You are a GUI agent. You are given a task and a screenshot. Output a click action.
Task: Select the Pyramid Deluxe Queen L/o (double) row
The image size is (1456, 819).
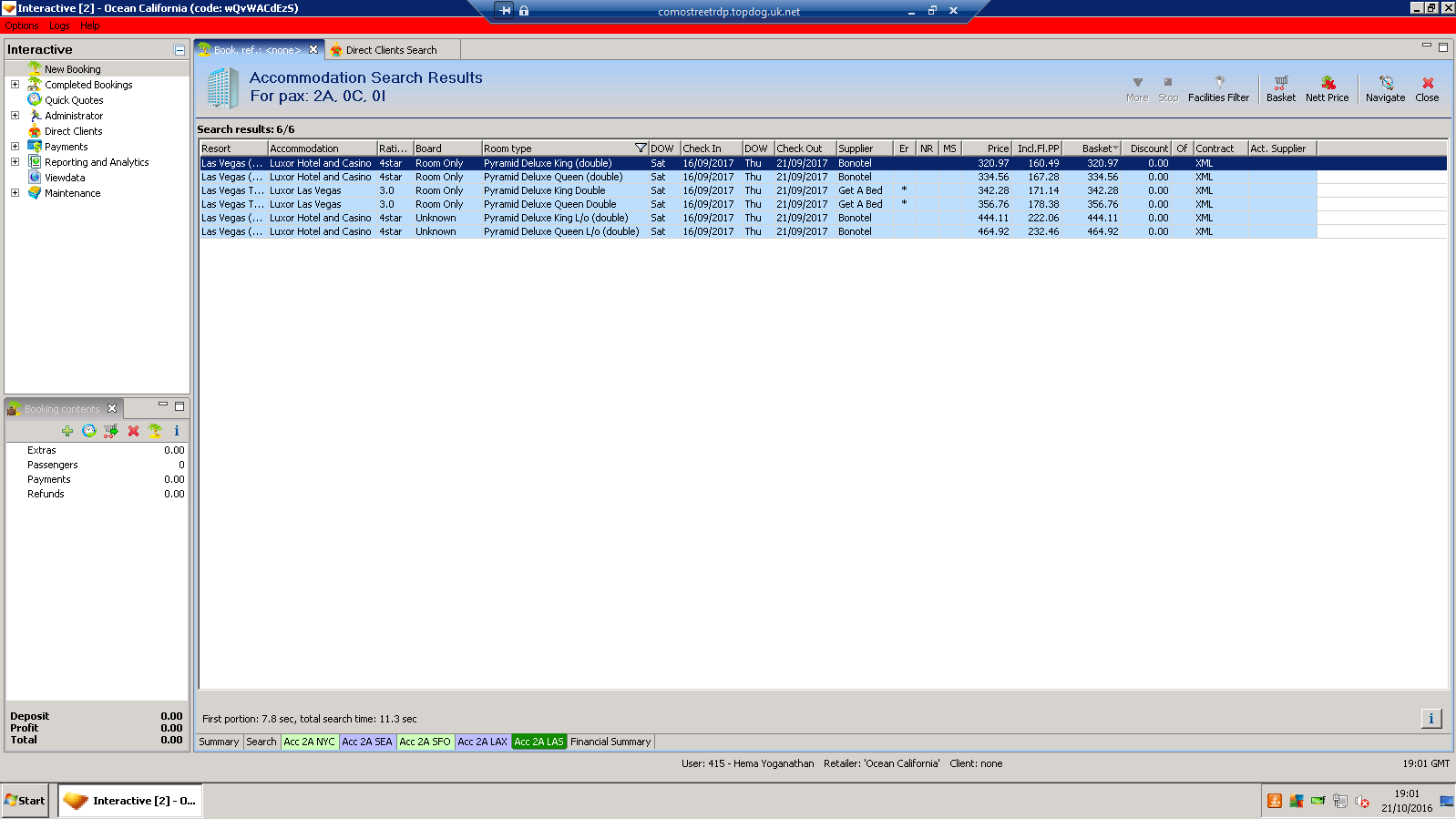coord(758,231)
